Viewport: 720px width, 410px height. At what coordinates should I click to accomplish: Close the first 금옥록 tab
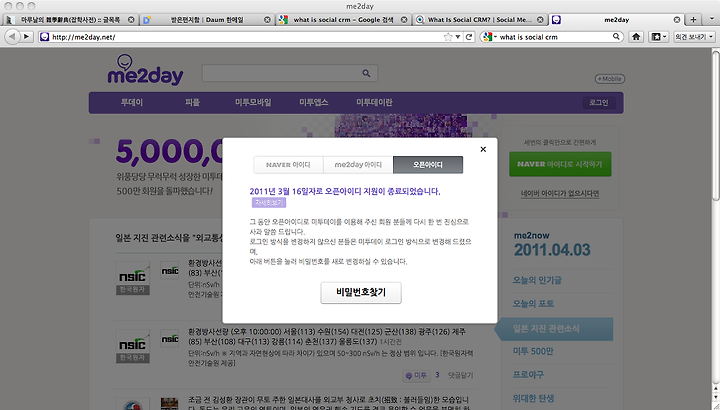pos(131,20)
